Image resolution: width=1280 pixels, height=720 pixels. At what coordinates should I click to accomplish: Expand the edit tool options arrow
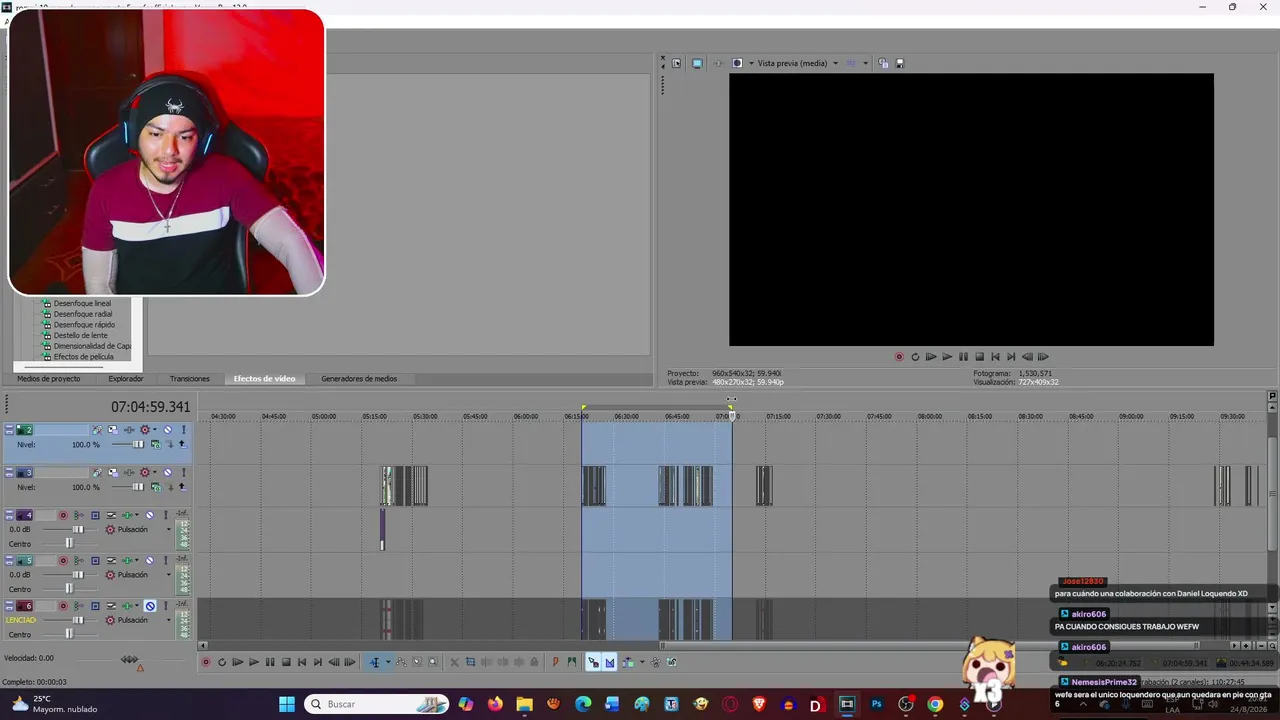[x=387, y=662]
